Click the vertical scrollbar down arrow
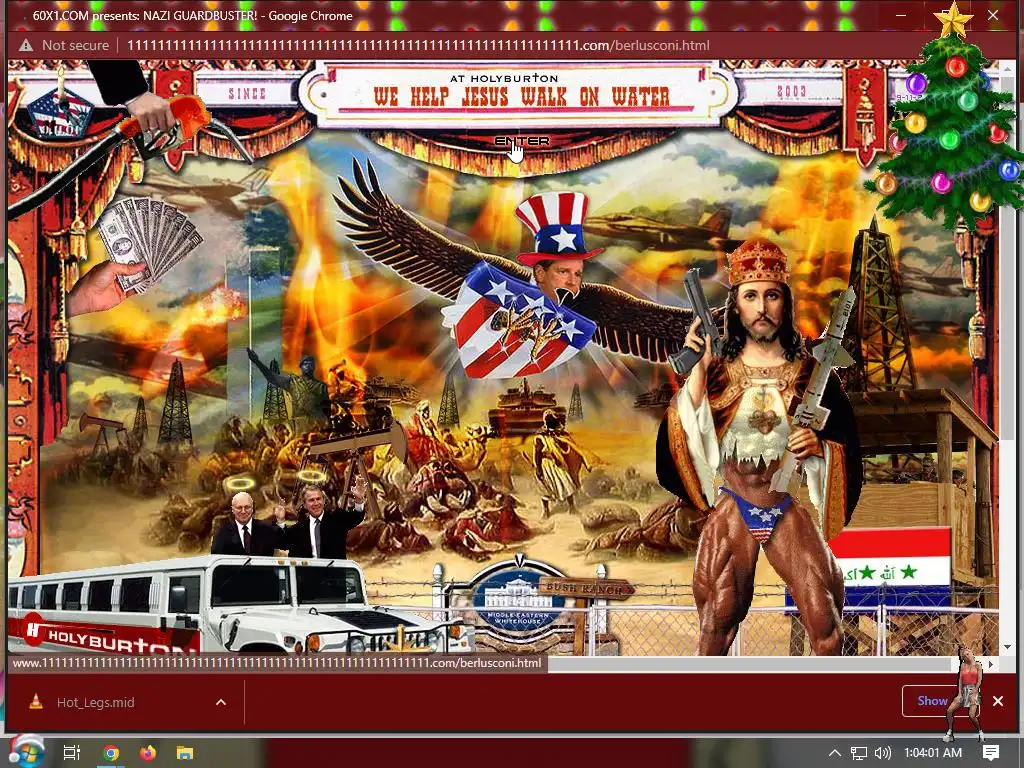1024x768 pixels. click(x=1006, y=647)
